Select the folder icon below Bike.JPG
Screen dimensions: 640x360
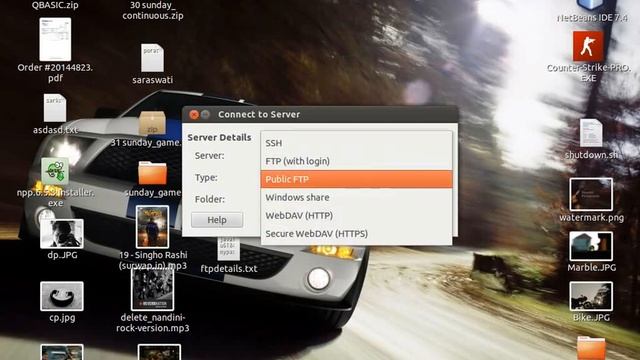591,348
